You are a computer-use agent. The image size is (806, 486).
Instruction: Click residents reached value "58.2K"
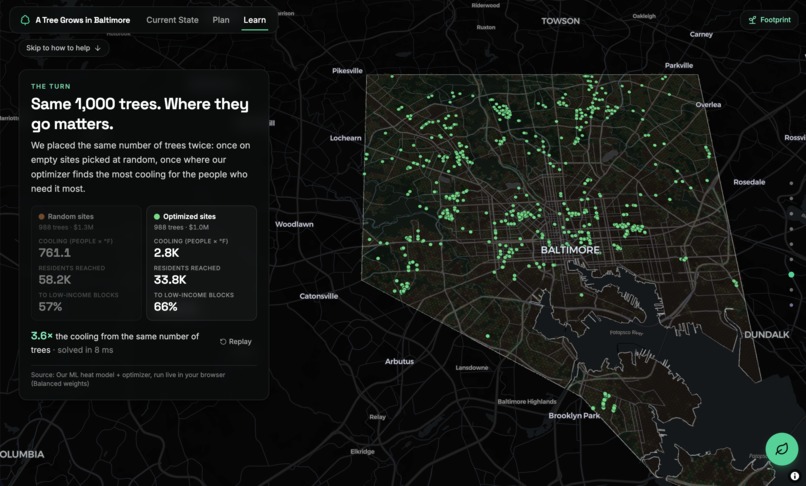[55, 280]
